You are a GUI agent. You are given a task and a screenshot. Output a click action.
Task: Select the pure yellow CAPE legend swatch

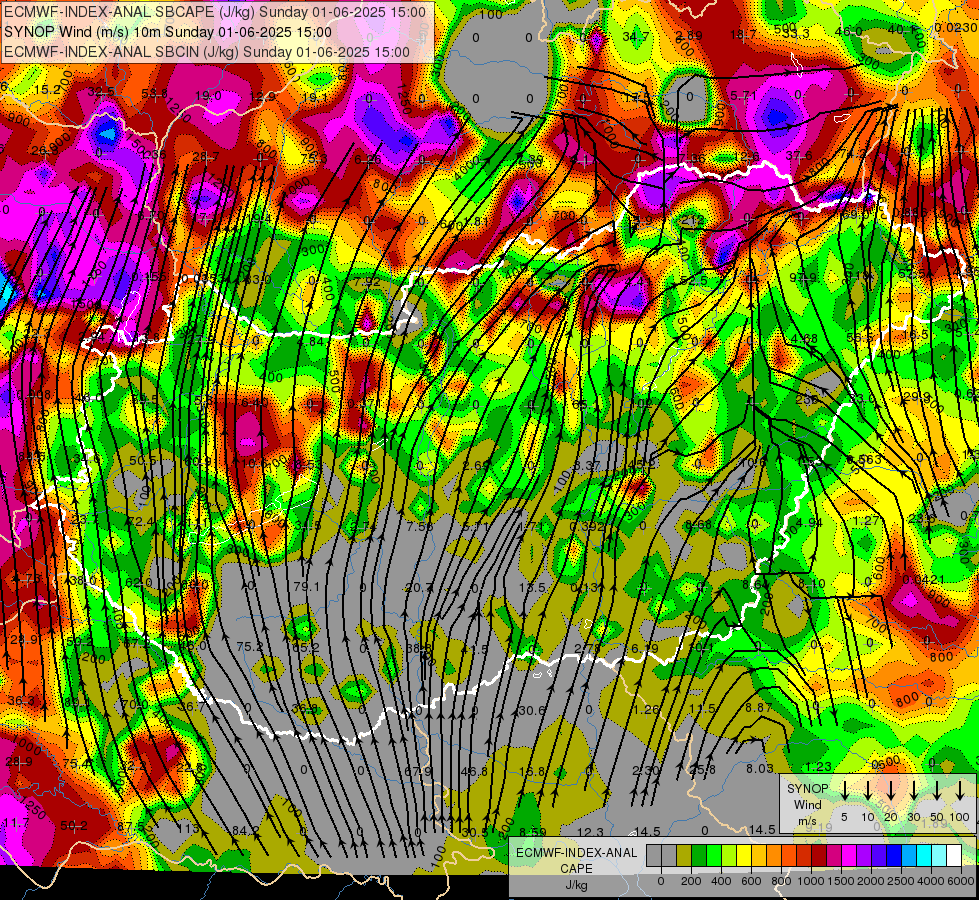744,856
